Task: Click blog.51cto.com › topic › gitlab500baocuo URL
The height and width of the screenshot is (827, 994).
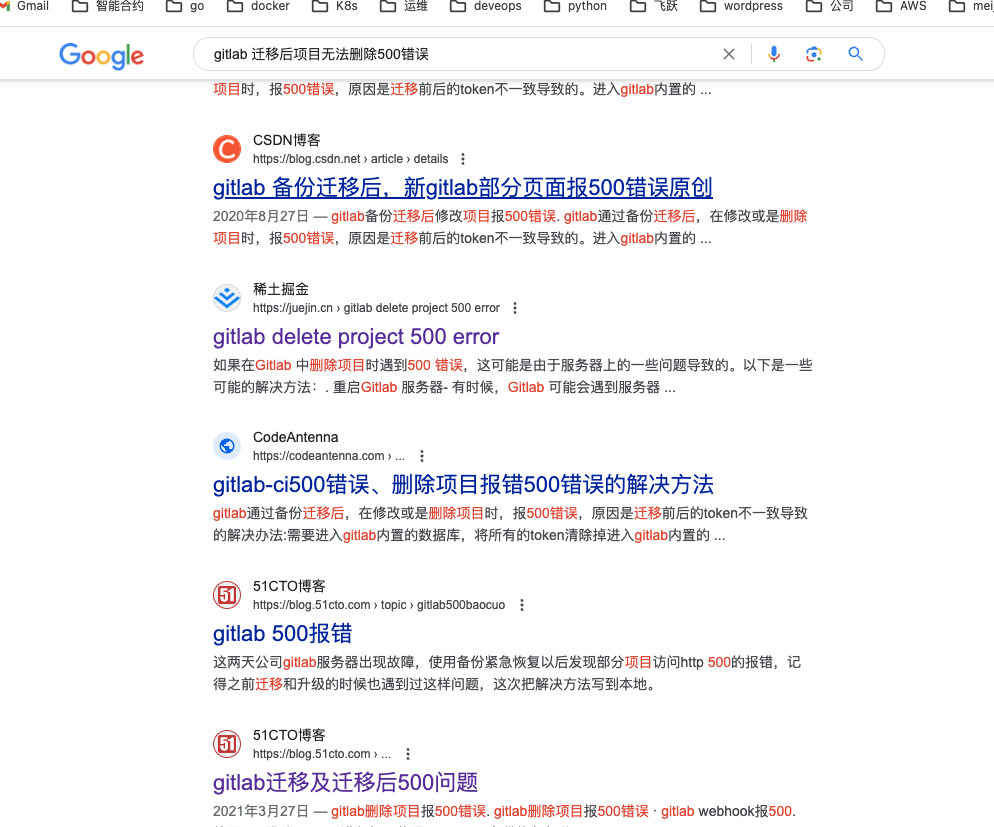Action: point(379,605)
